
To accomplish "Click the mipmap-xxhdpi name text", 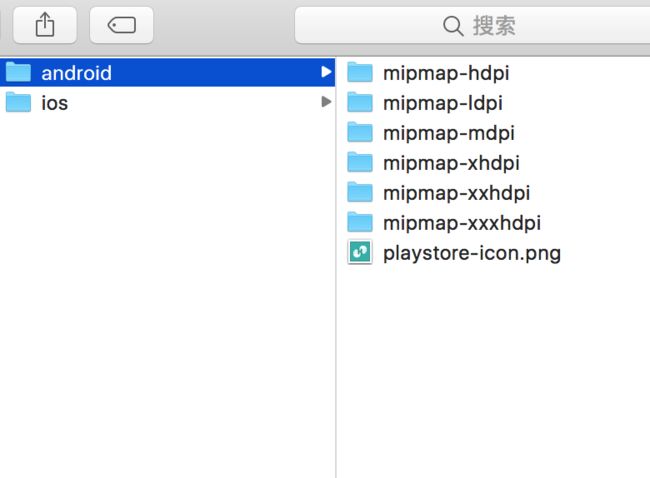I will click(x=456, y=194).
